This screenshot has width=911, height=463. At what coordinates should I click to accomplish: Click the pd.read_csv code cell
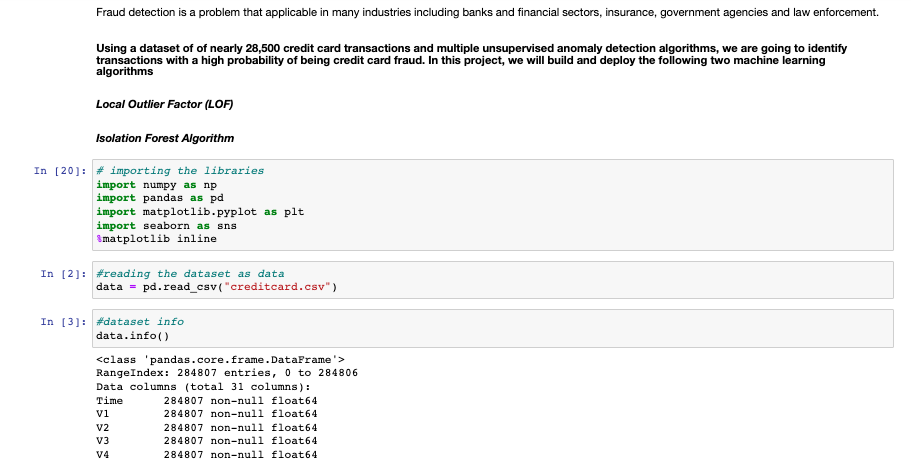point(493,280)
